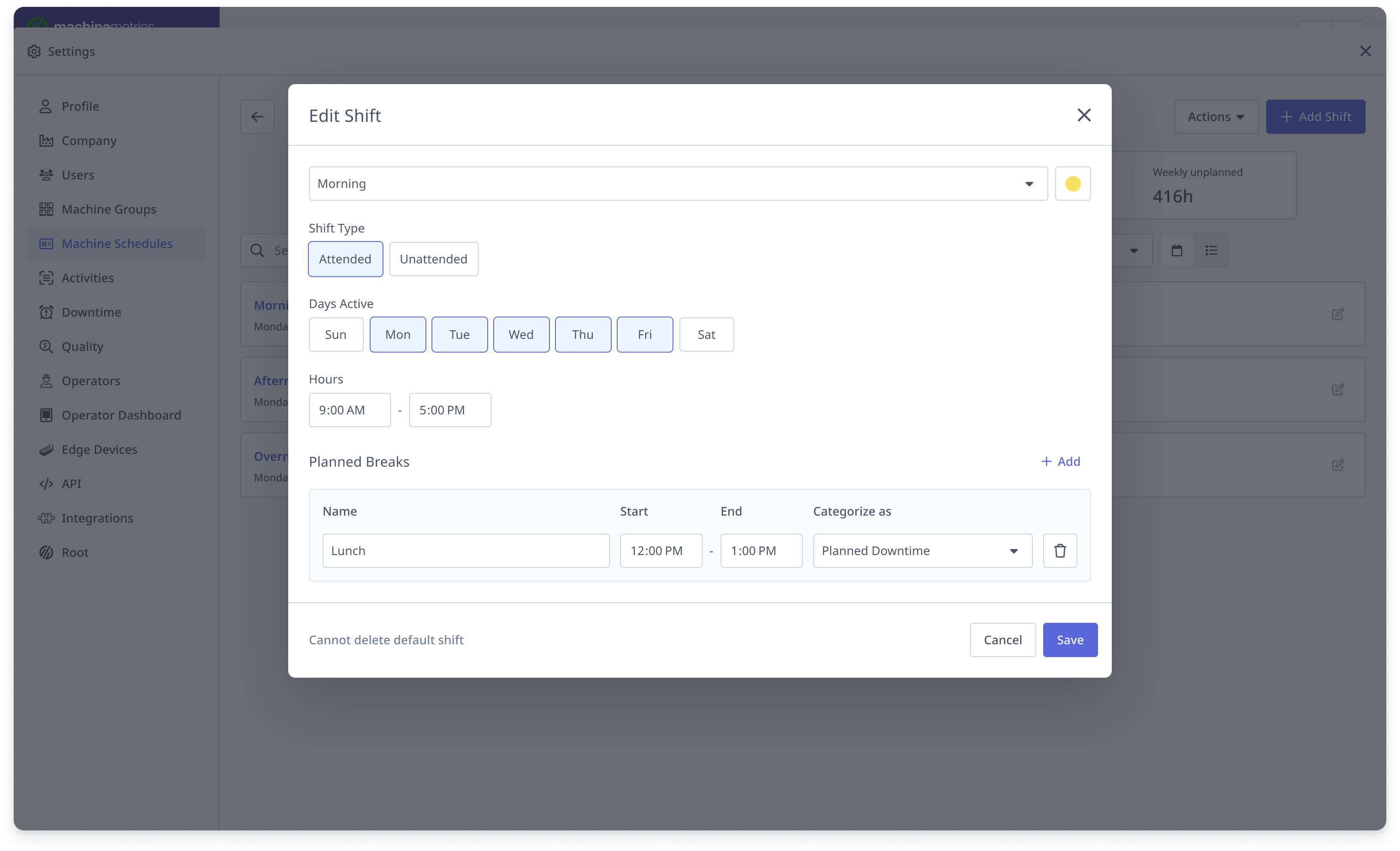Screen dimensions: 1400x851
Task: Click the Cancel button
Action: point(1002,640)
